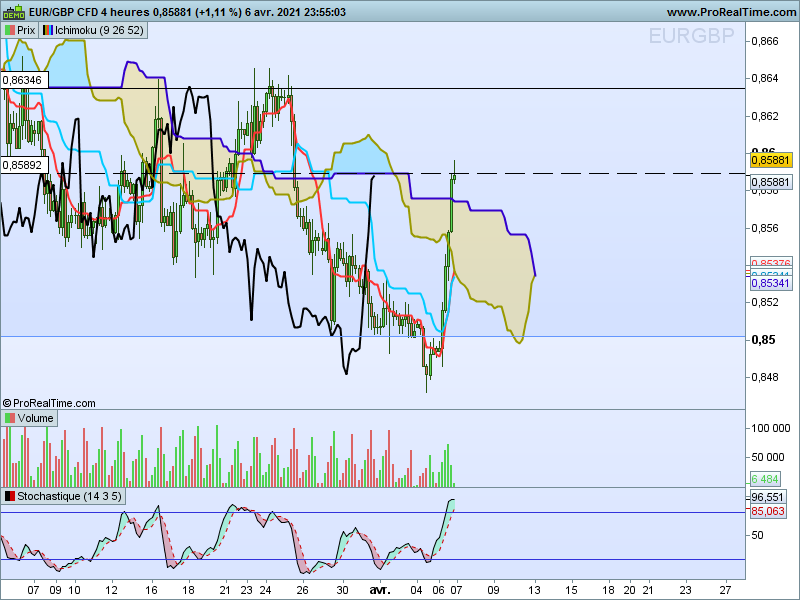Viewport: 800px width, 600px height.
Task: Click the Ichimoku indicator color icon
Action: 48,30
